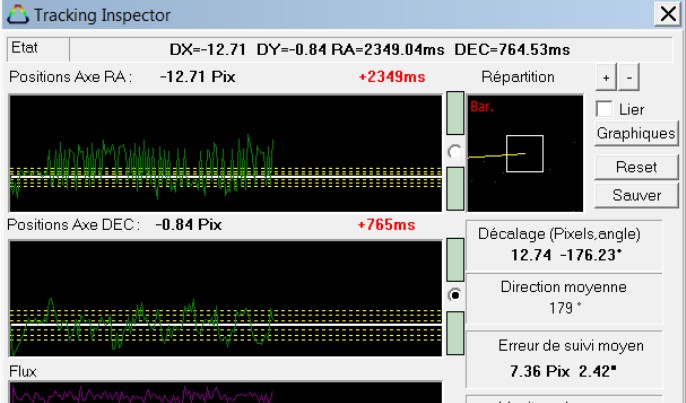This screenshot has width=686, height=403.
Task: Click the Etat status field
Action: click(36, 49)
